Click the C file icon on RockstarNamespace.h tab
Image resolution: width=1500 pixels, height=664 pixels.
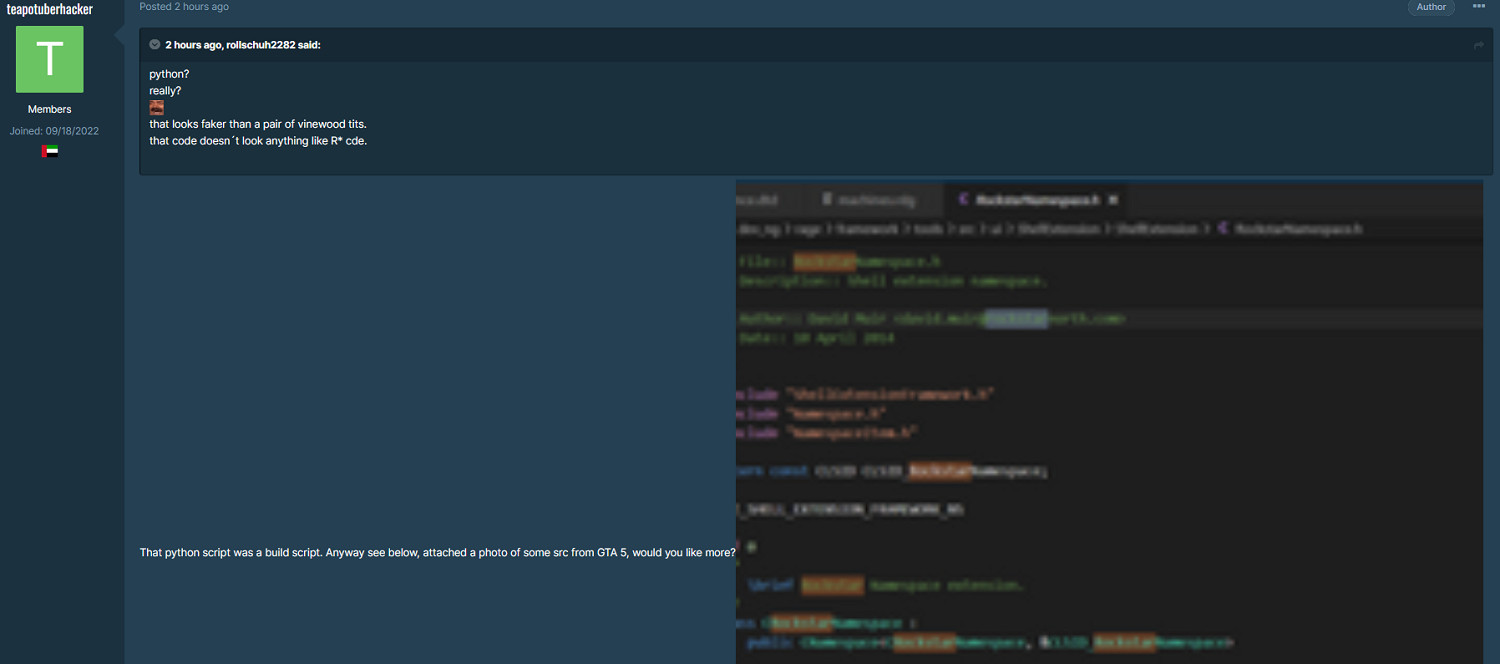tap(963, 199)
